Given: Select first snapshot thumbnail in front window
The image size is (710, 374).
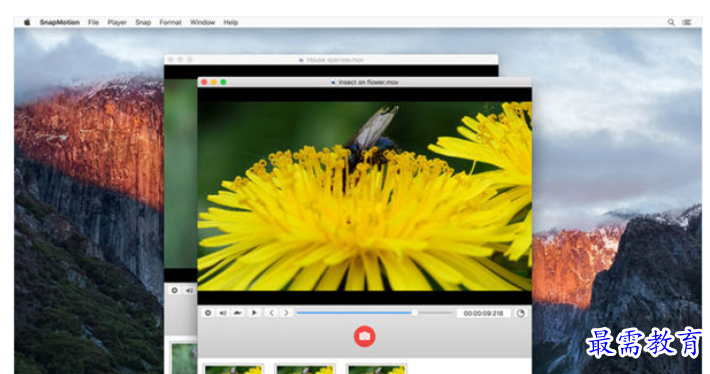Looking at the screenshot, I should (234, 369).
